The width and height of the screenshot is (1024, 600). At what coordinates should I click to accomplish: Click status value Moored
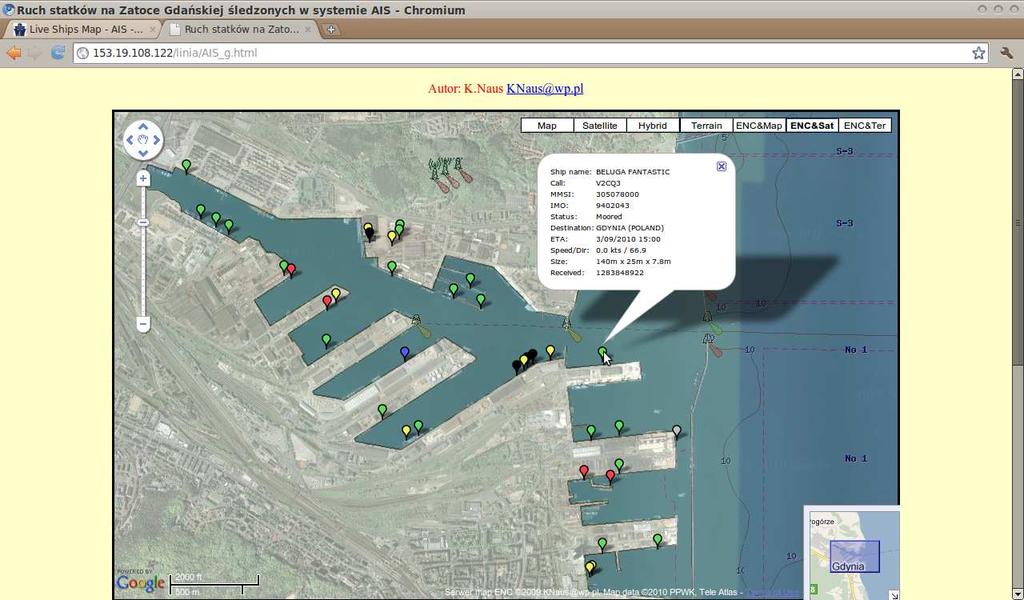point(609,217)
